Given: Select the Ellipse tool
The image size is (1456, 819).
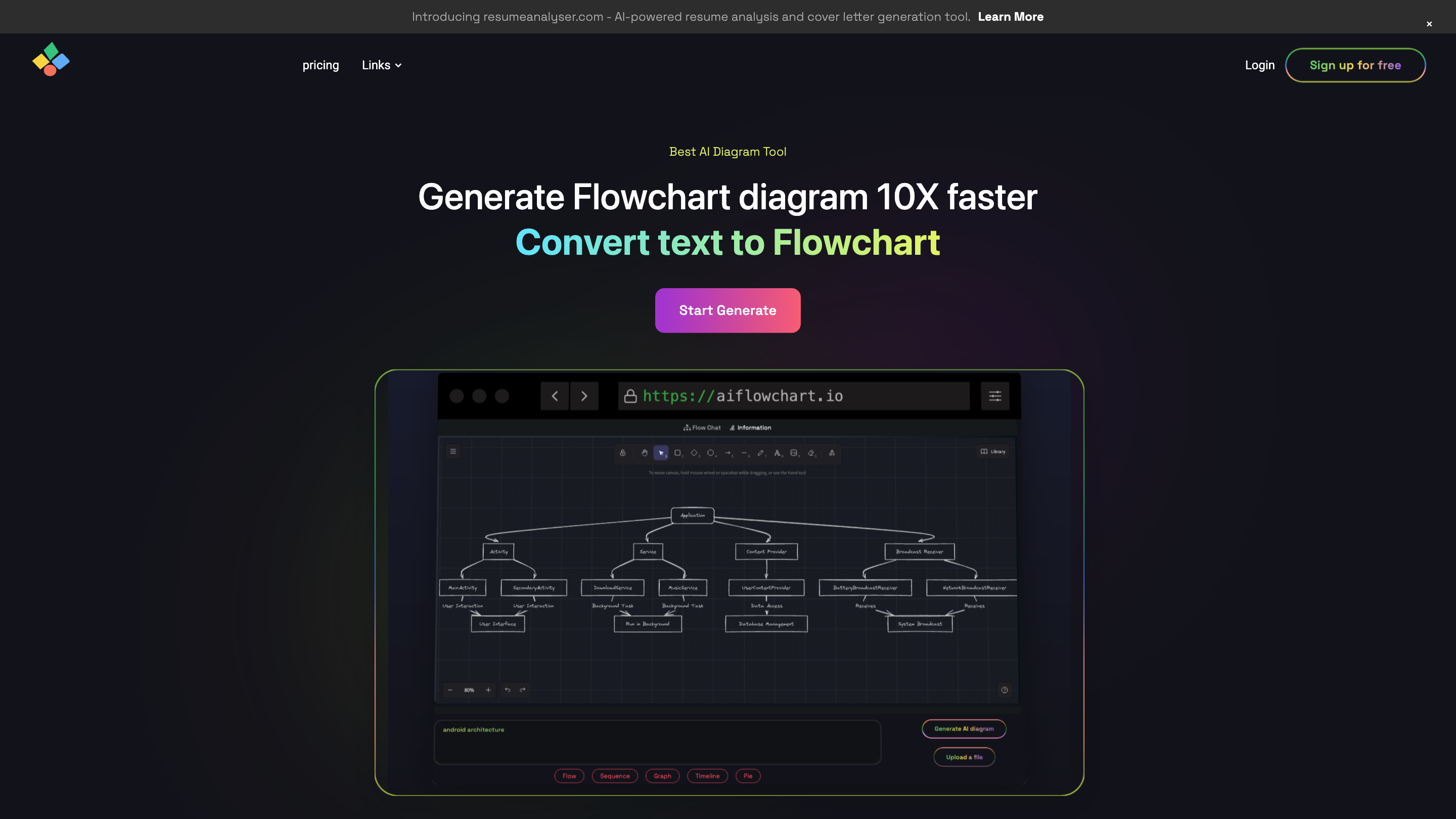Looking at the screenshot, I should pos(711,453).
